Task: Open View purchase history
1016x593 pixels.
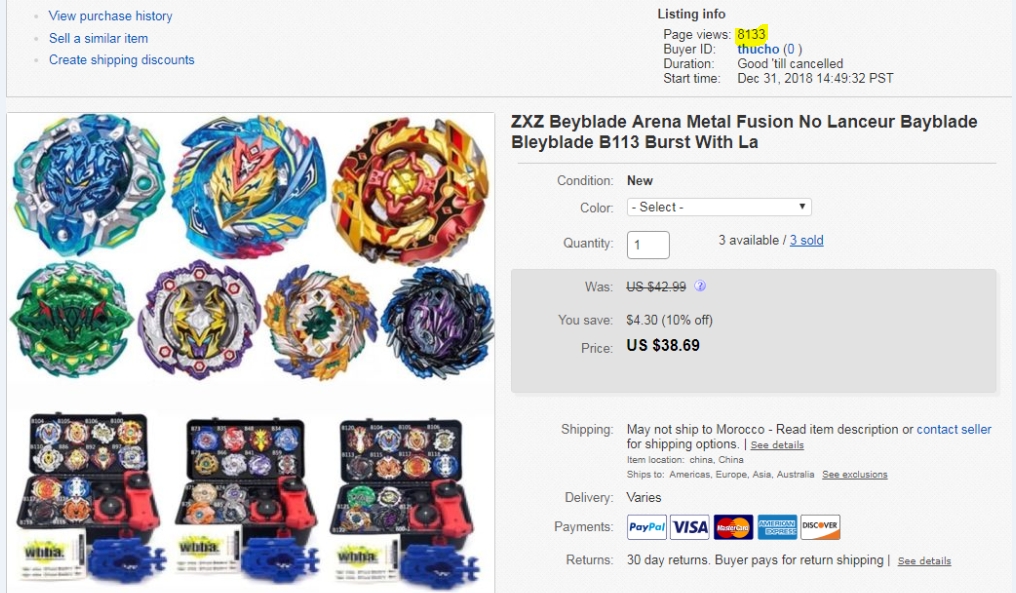Action: 110,16
